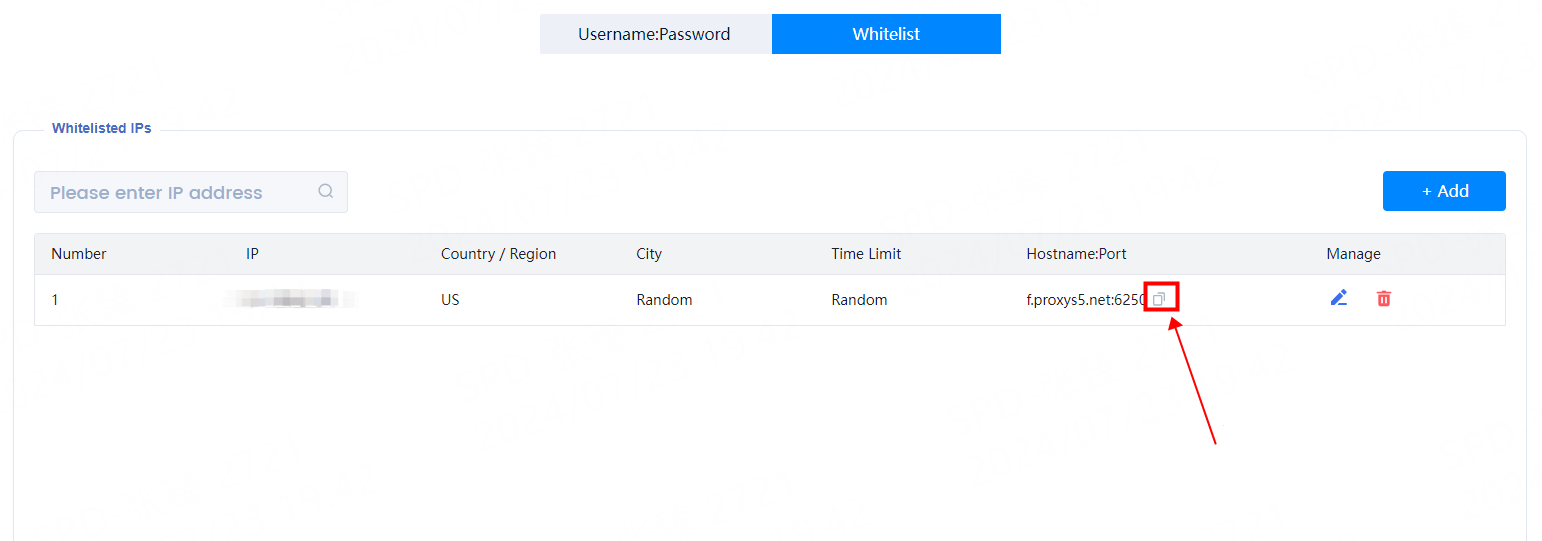Click the Random value under City

pos(664,300)
